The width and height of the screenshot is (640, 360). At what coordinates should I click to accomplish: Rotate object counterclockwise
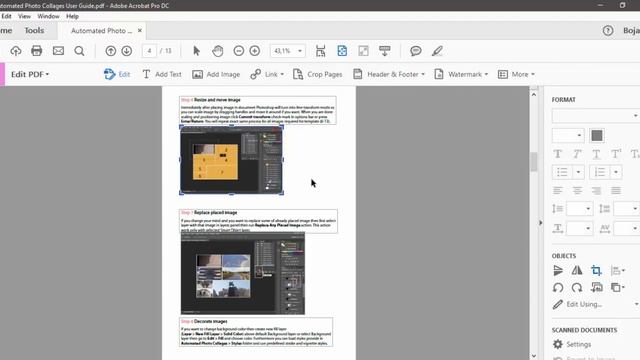[x=558, y=287]
